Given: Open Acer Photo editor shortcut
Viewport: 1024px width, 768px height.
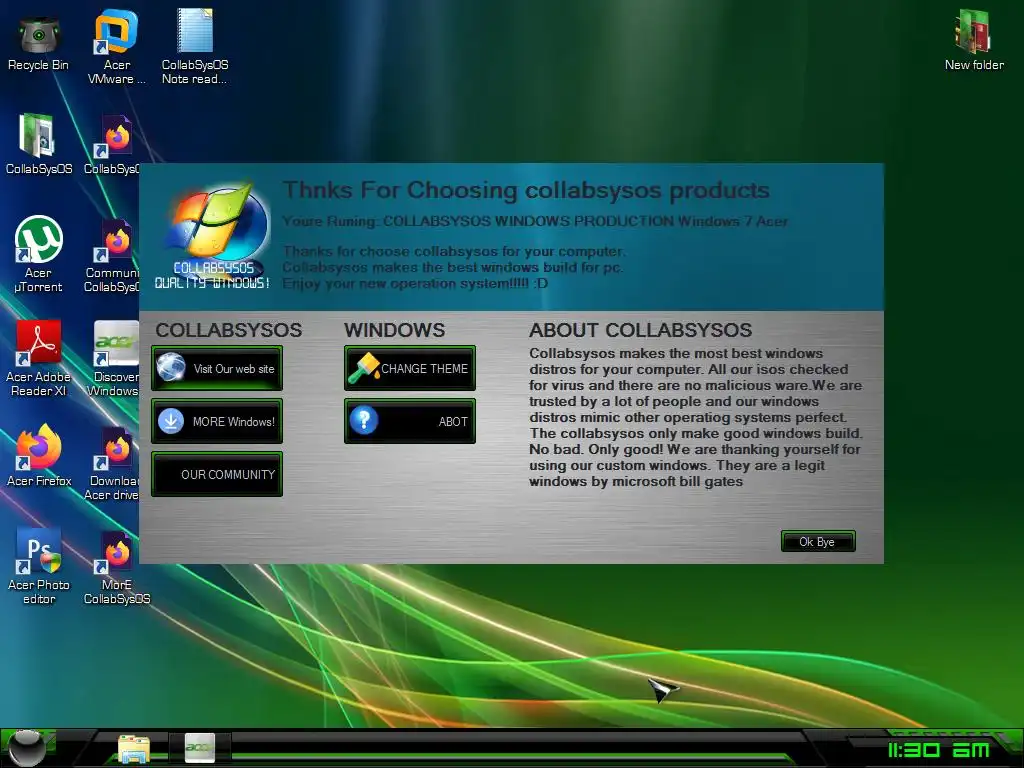Looking at the screenshot, I should (39, 566).
